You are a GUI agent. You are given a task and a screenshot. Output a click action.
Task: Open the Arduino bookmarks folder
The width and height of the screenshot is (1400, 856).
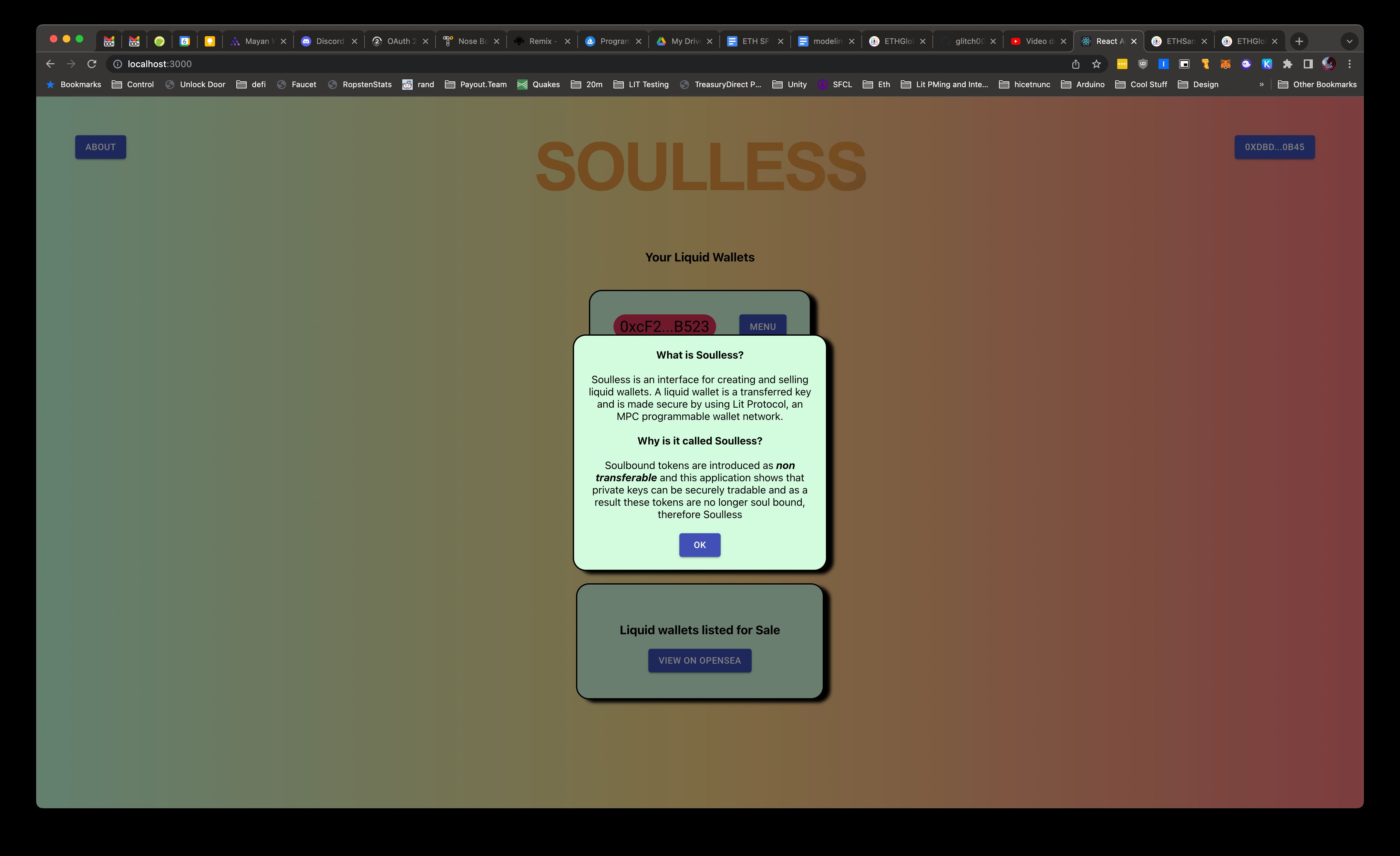pyautogui.click(x=1082, y=85)
